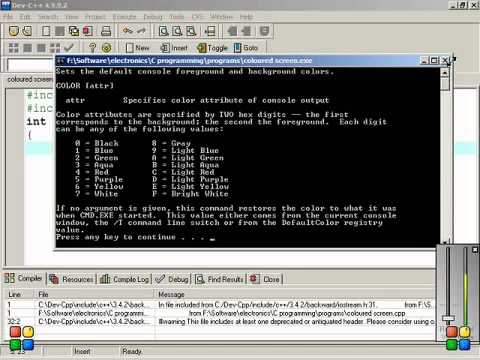The height and width of the screenshot is (360, 480).
Task: Select the coloured screen editor file tab
Action: [x=30, y=79]
